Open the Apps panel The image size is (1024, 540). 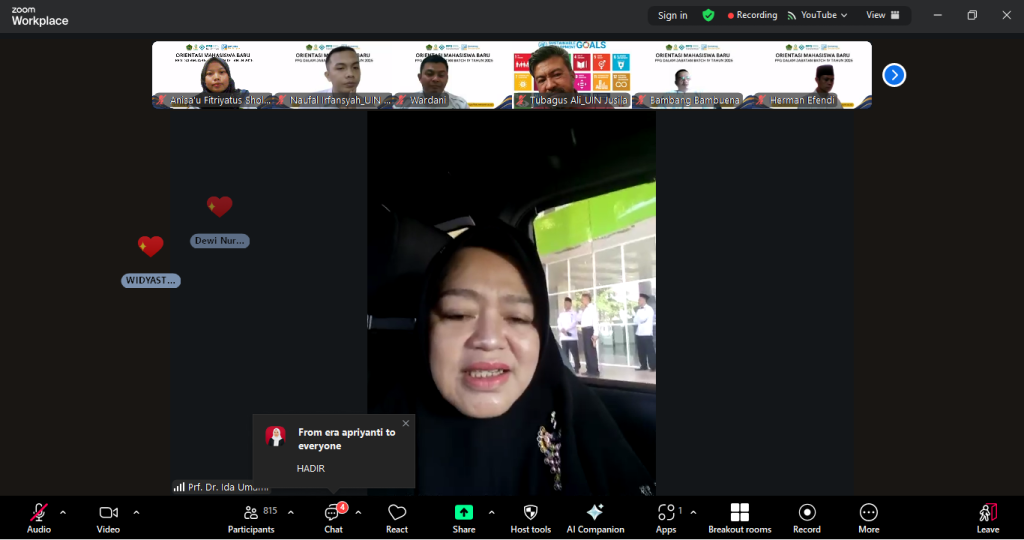click(x=666, y=517)
